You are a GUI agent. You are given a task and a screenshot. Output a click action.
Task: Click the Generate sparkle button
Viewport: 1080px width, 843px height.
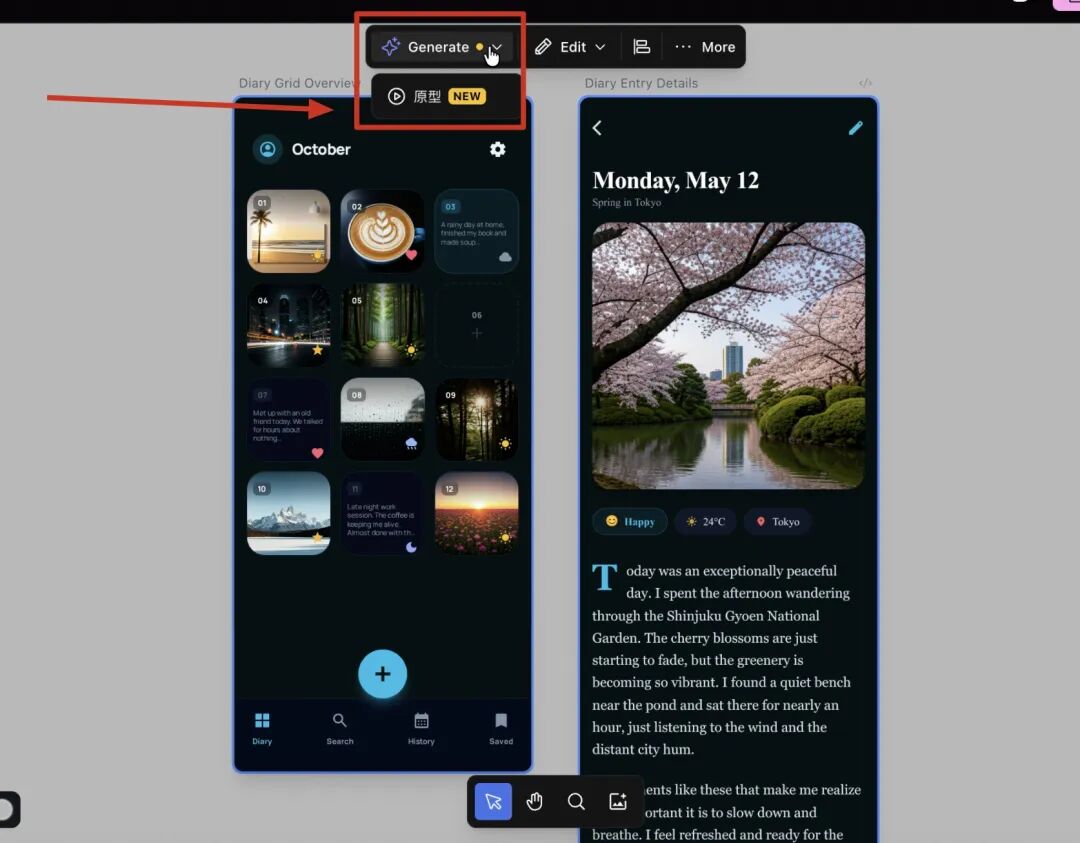point(424,47)
